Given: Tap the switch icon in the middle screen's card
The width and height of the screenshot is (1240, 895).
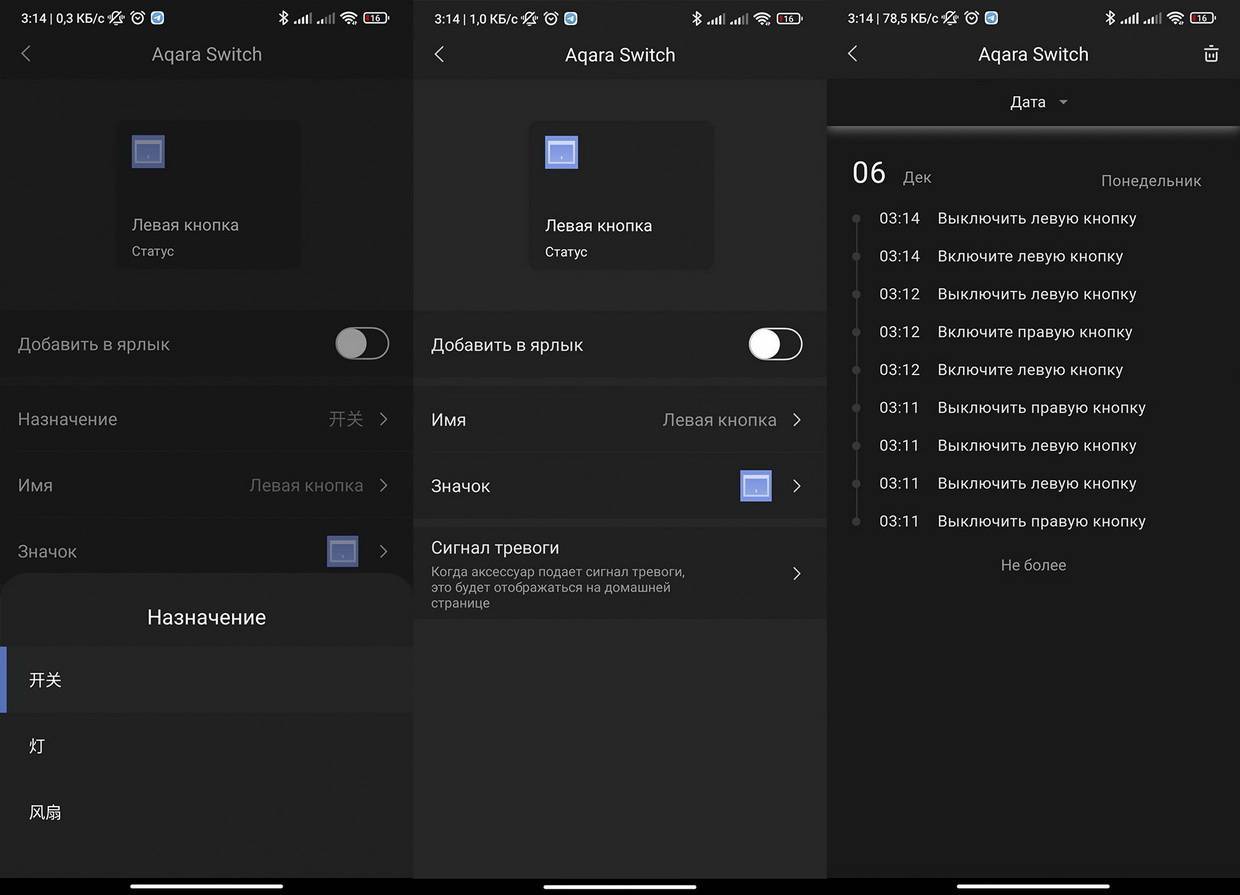Looking at the screenshot, I should pyautogui.click(x=561, y=152).
